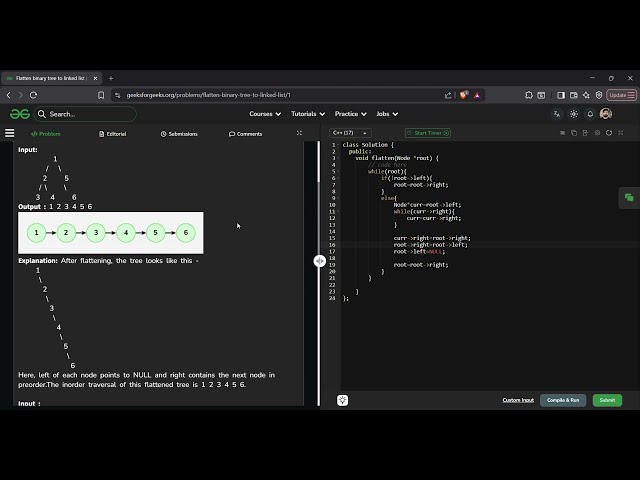Reset code with the refresh icon
Screen dimensions: 640x480
coord(609,133)
